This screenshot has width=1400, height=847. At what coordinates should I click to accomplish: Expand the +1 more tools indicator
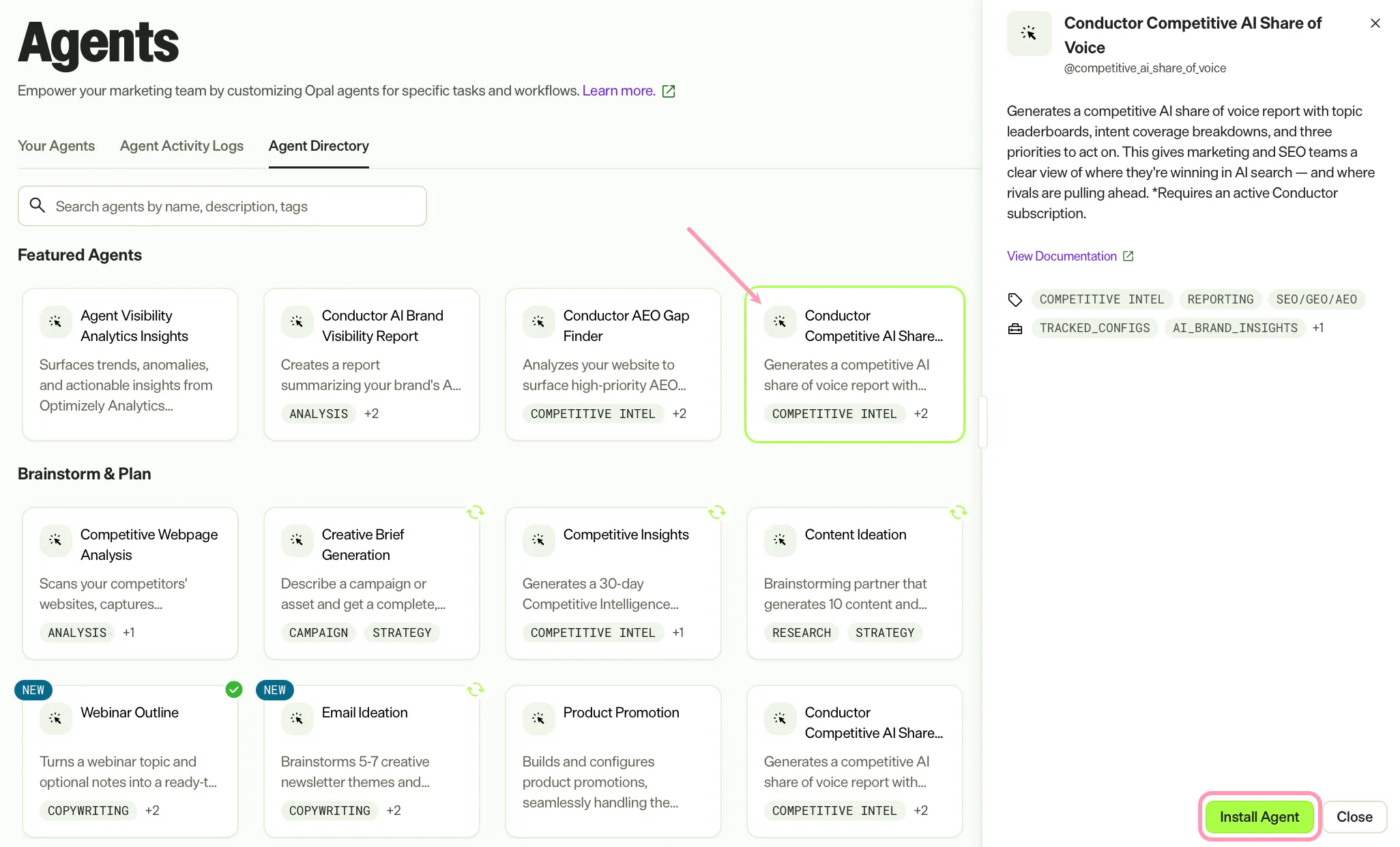1318,328
